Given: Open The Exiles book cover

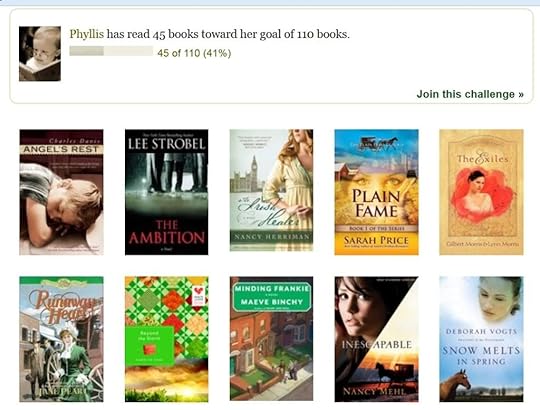Looking at the screenshot, I should [481, 192].
